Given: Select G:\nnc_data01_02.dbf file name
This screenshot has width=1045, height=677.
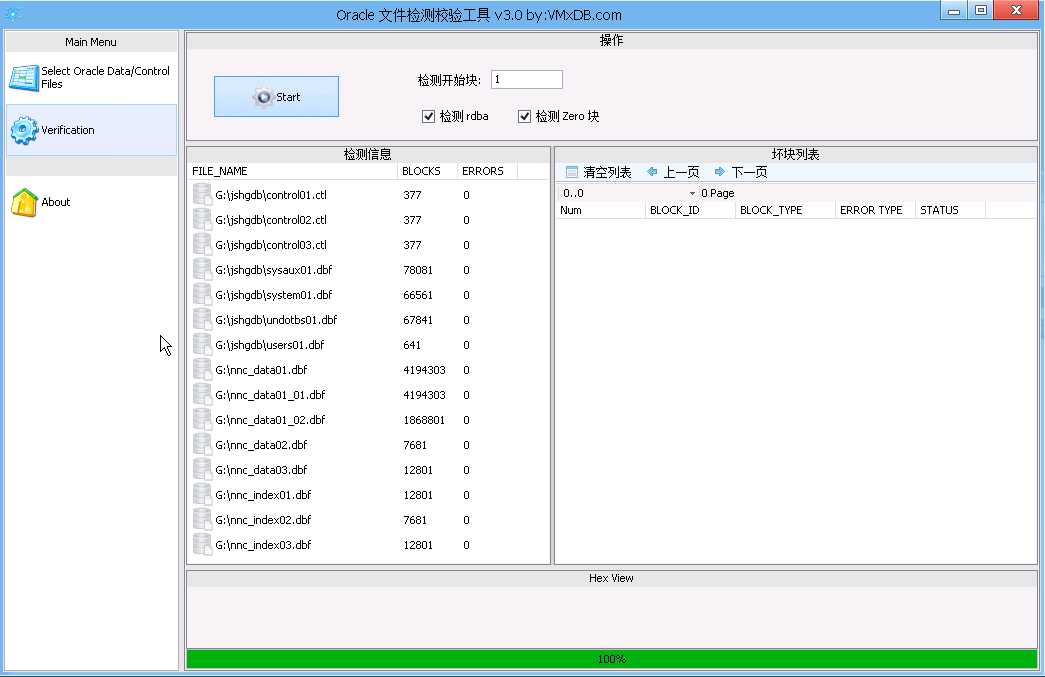Looking at the screenshot, I should coord(271,420).
